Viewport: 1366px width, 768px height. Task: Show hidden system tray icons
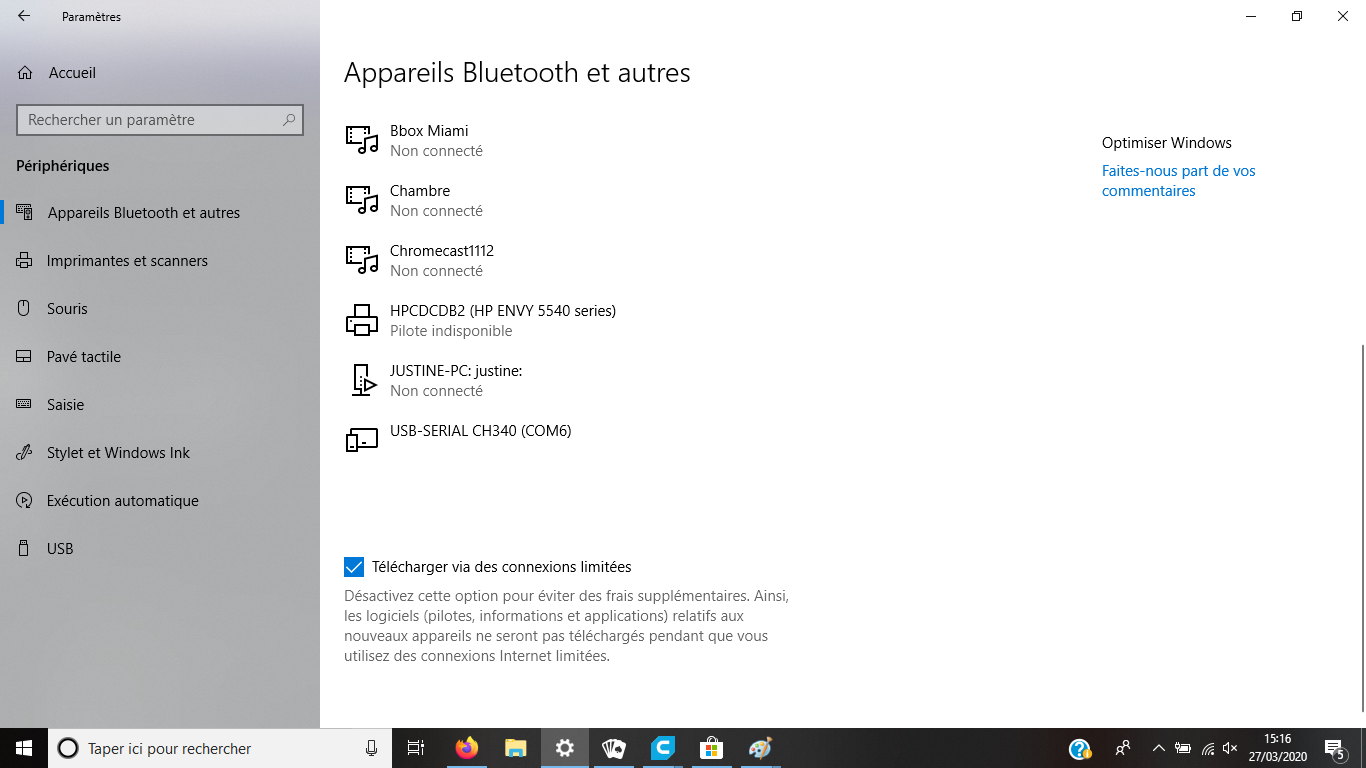1158,748
